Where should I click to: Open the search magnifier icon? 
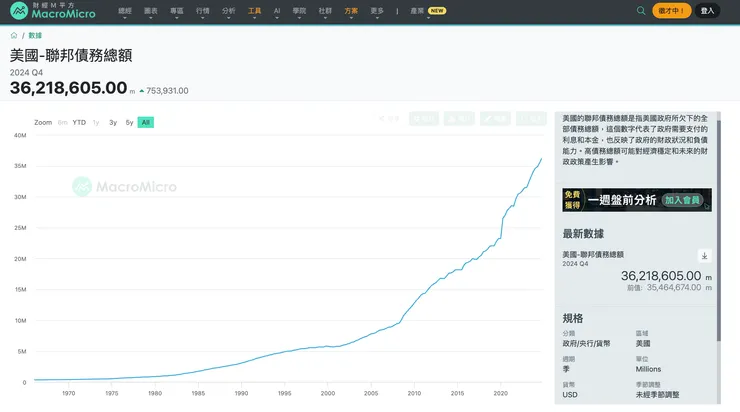(x=641, y=11)
